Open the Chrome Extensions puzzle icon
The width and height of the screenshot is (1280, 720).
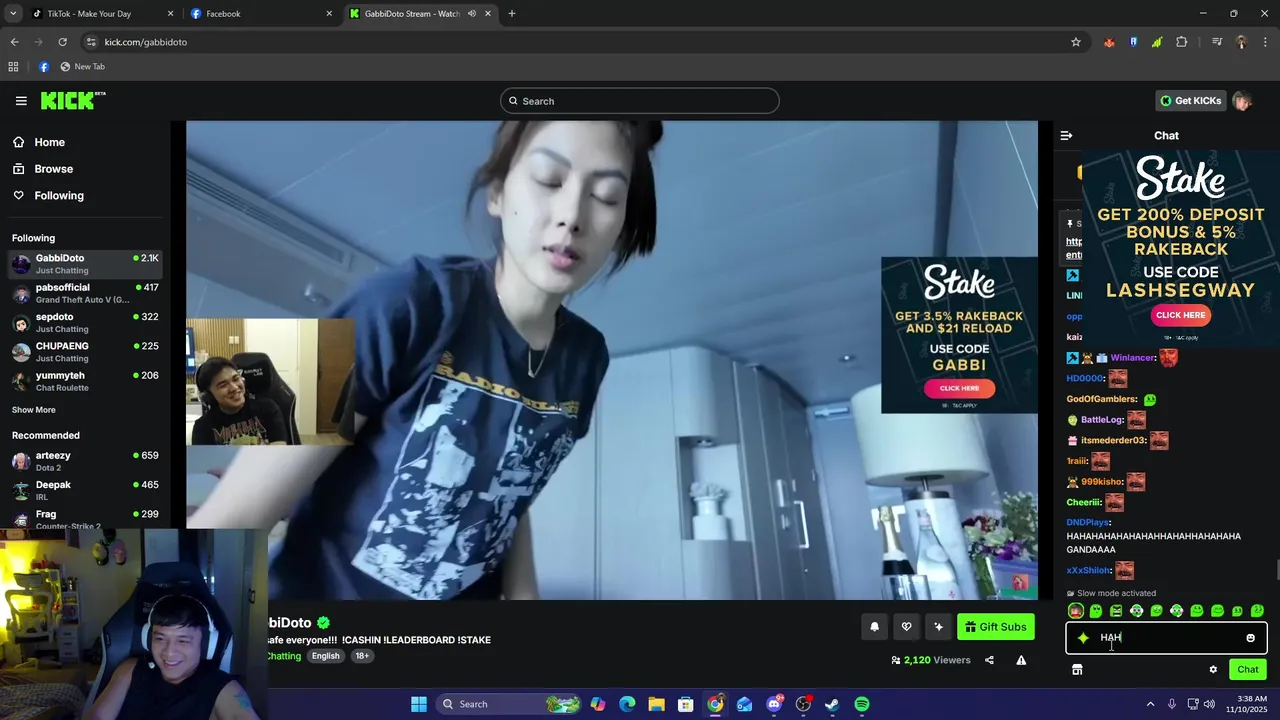pyautogui.click(x=1181, y=42)
